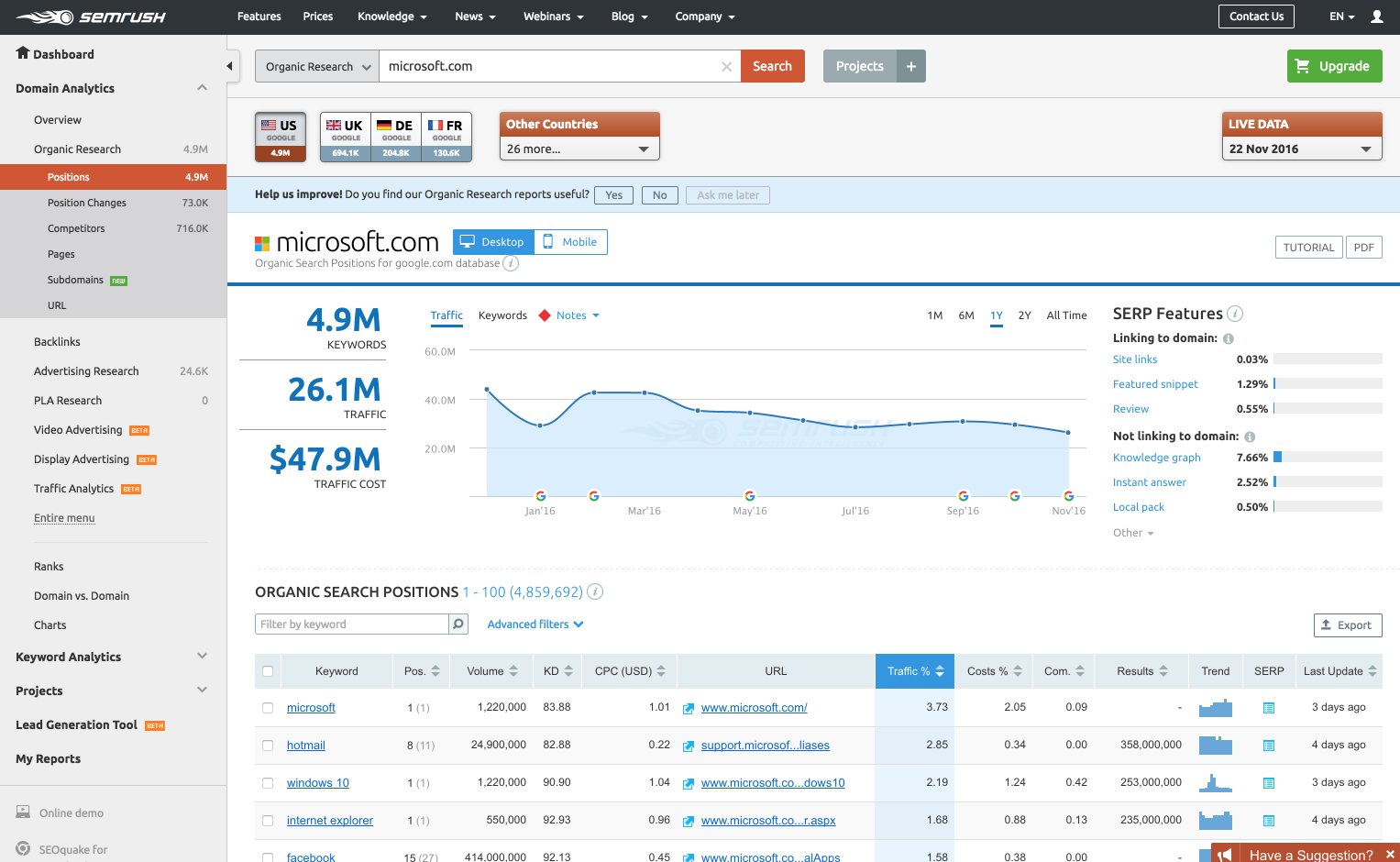Click the SEMrush logo
1400x862 pixels.
(90, 17)
